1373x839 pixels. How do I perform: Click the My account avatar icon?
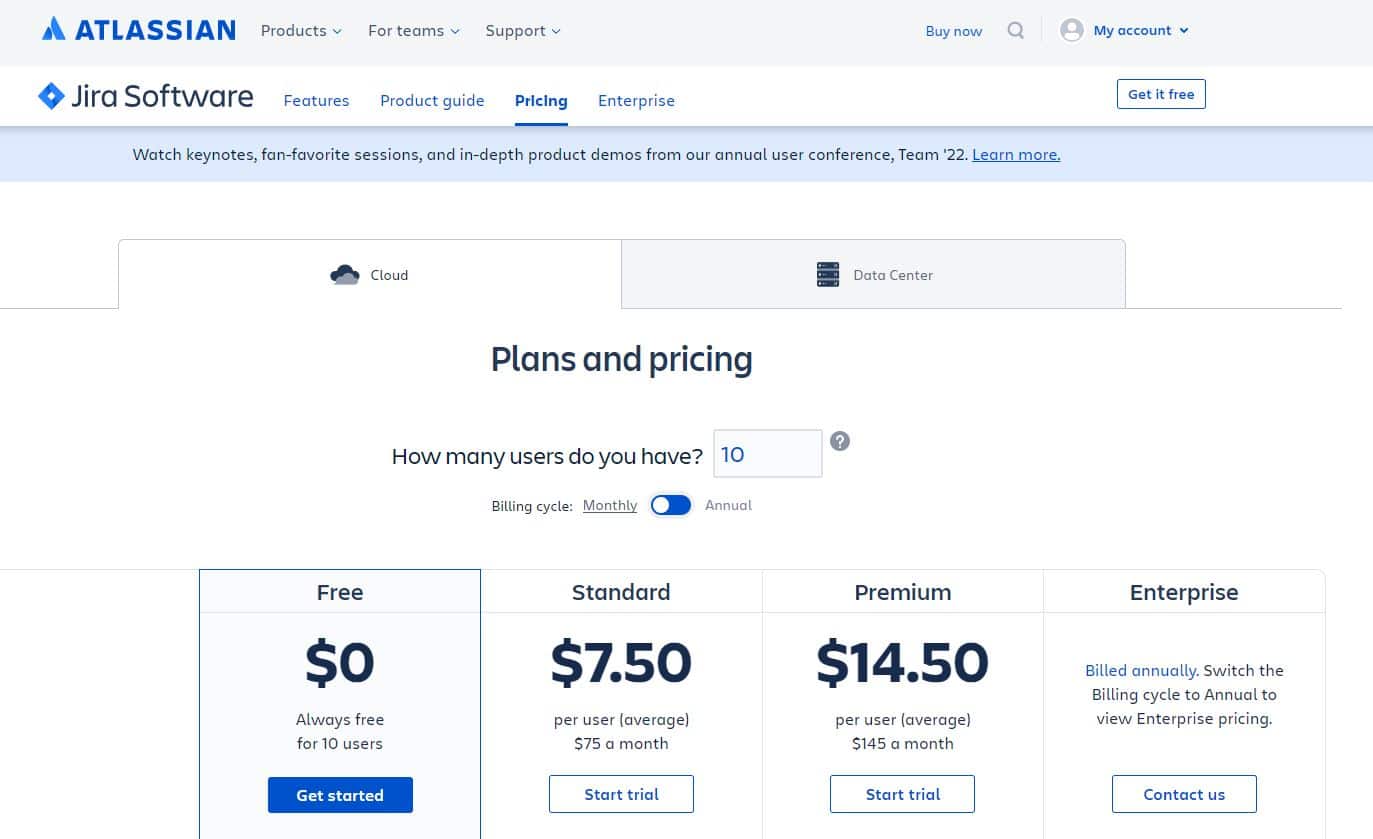(x=1072, y=31)
